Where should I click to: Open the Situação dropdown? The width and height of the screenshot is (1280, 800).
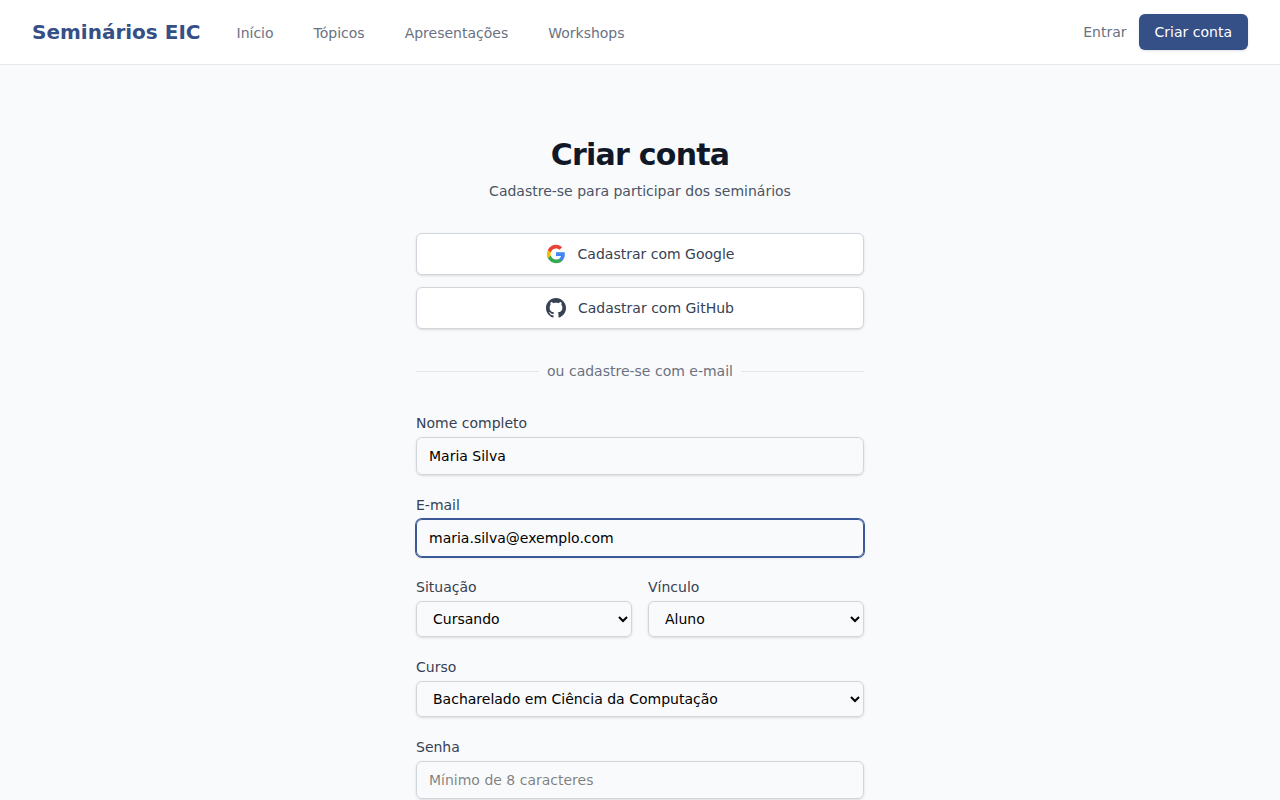[524, 619]
